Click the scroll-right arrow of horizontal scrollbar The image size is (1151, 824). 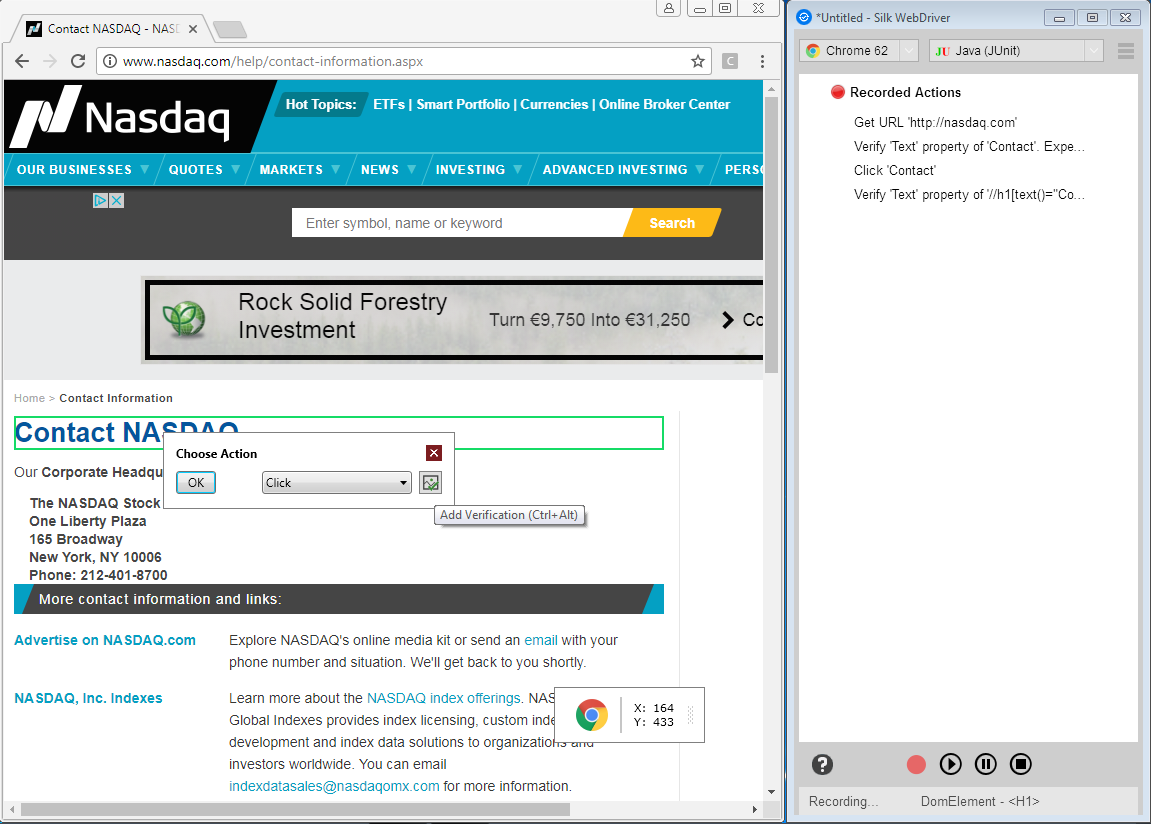click(x=755, y=809)
